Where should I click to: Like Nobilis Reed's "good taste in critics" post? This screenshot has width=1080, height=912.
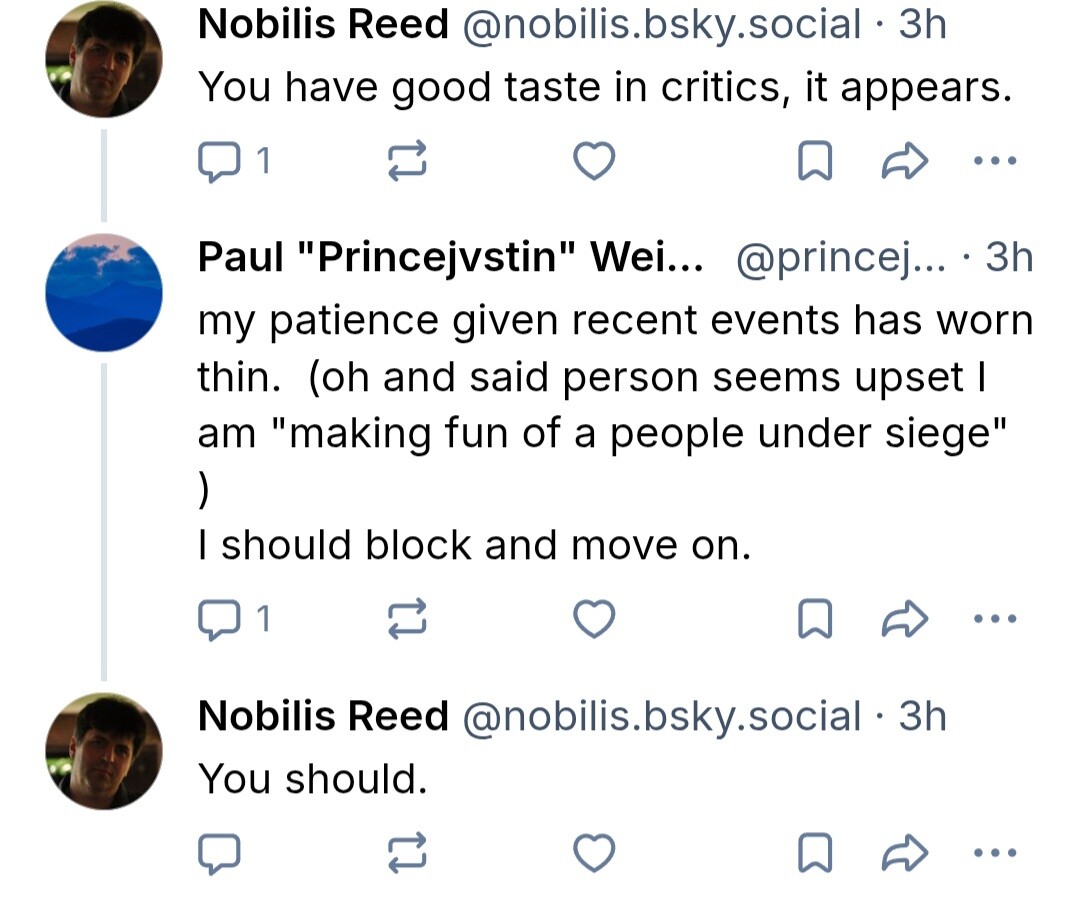click(x=594, y=161)
